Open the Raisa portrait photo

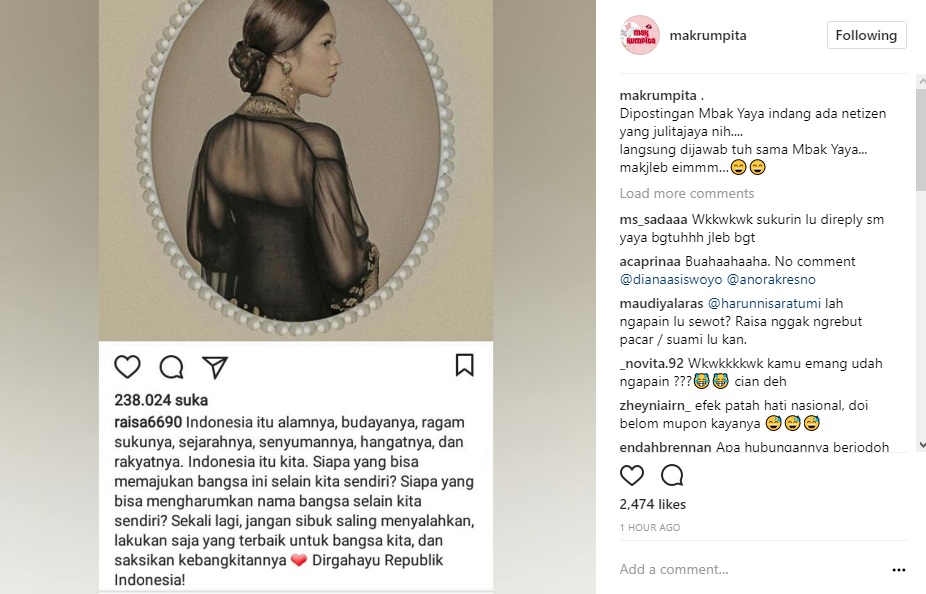296,170
